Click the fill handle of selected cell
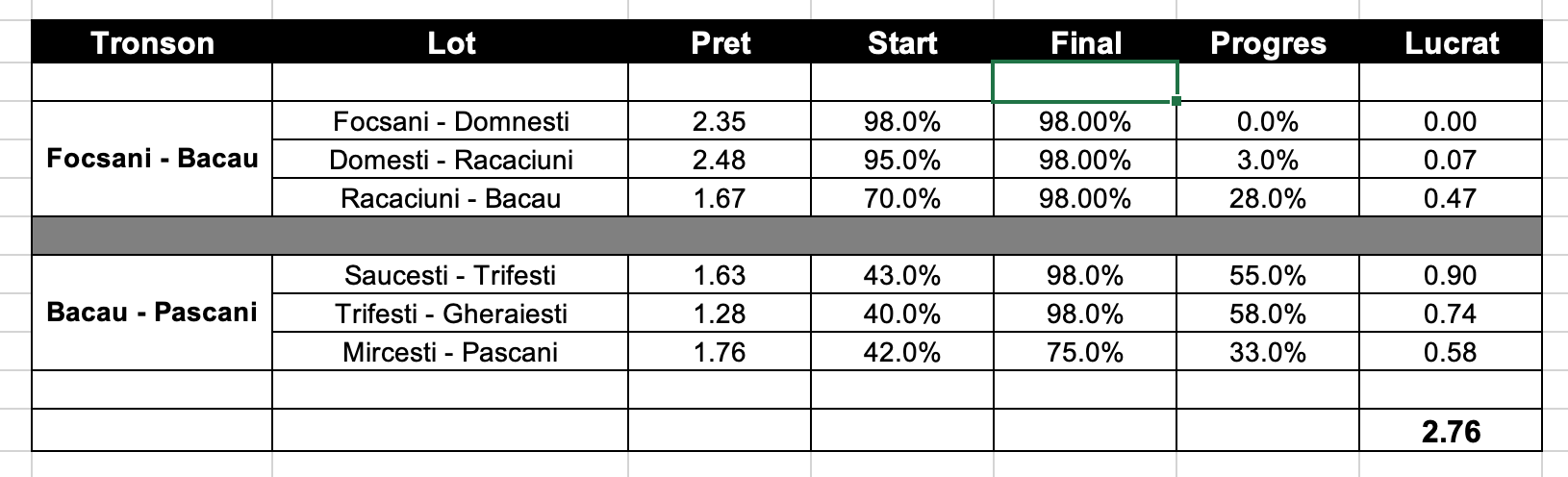The image size is (1568, 477). pyautogui.click(x=1176, y=100)
